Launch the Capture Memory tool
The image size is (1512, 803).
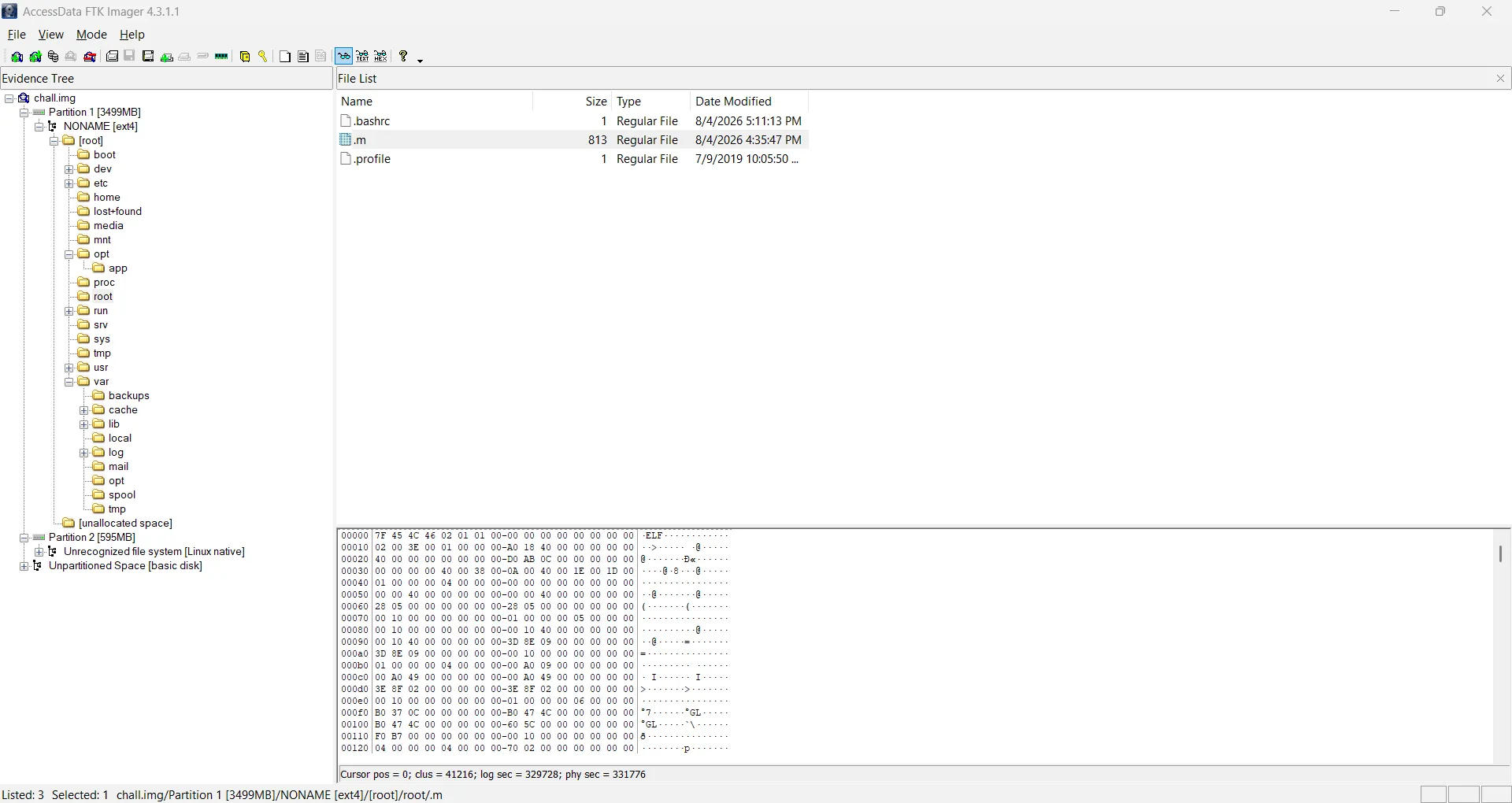click(222, 57)
